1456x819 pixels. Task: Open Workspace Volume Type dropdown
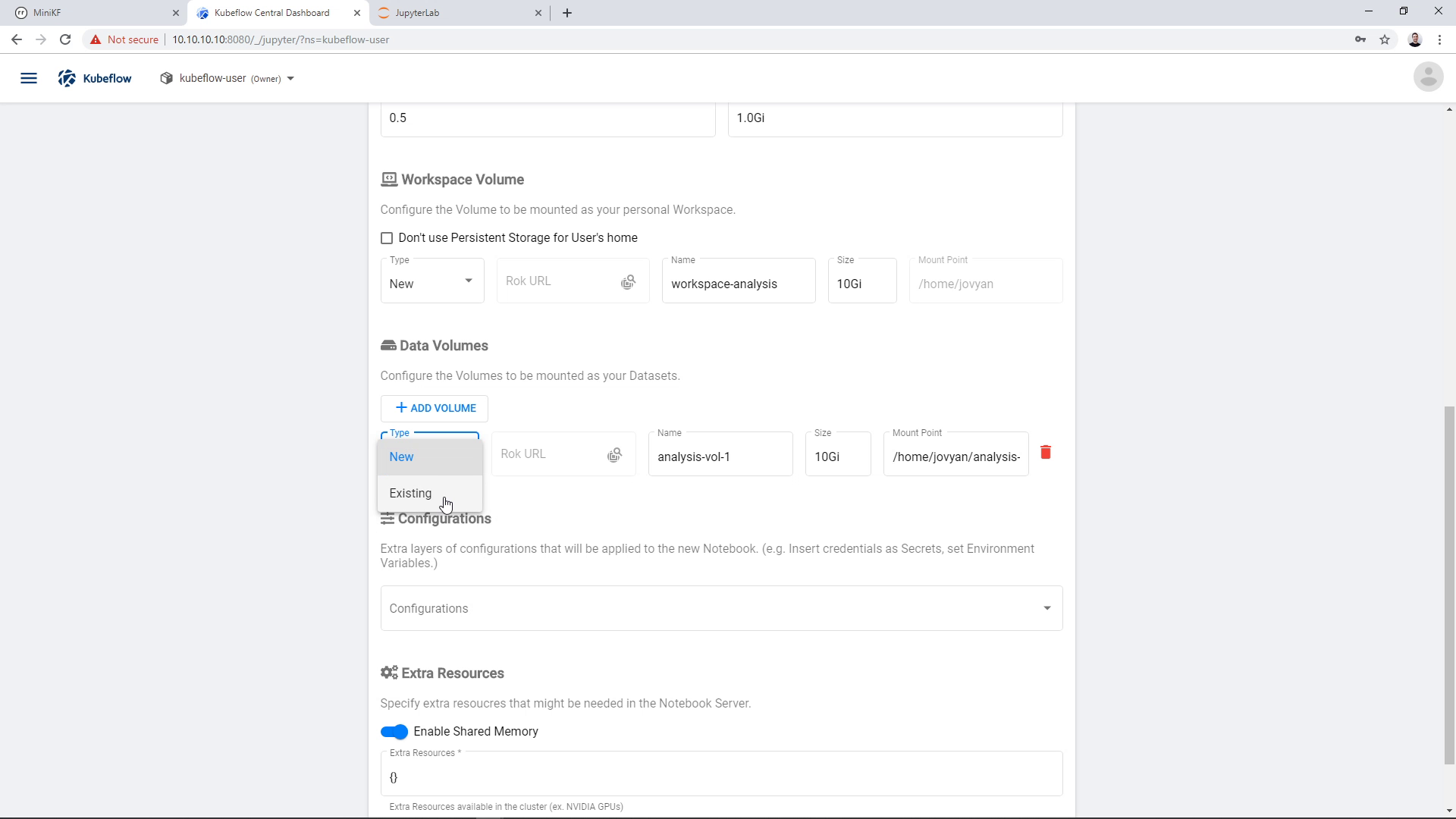[x=432, y=281]
